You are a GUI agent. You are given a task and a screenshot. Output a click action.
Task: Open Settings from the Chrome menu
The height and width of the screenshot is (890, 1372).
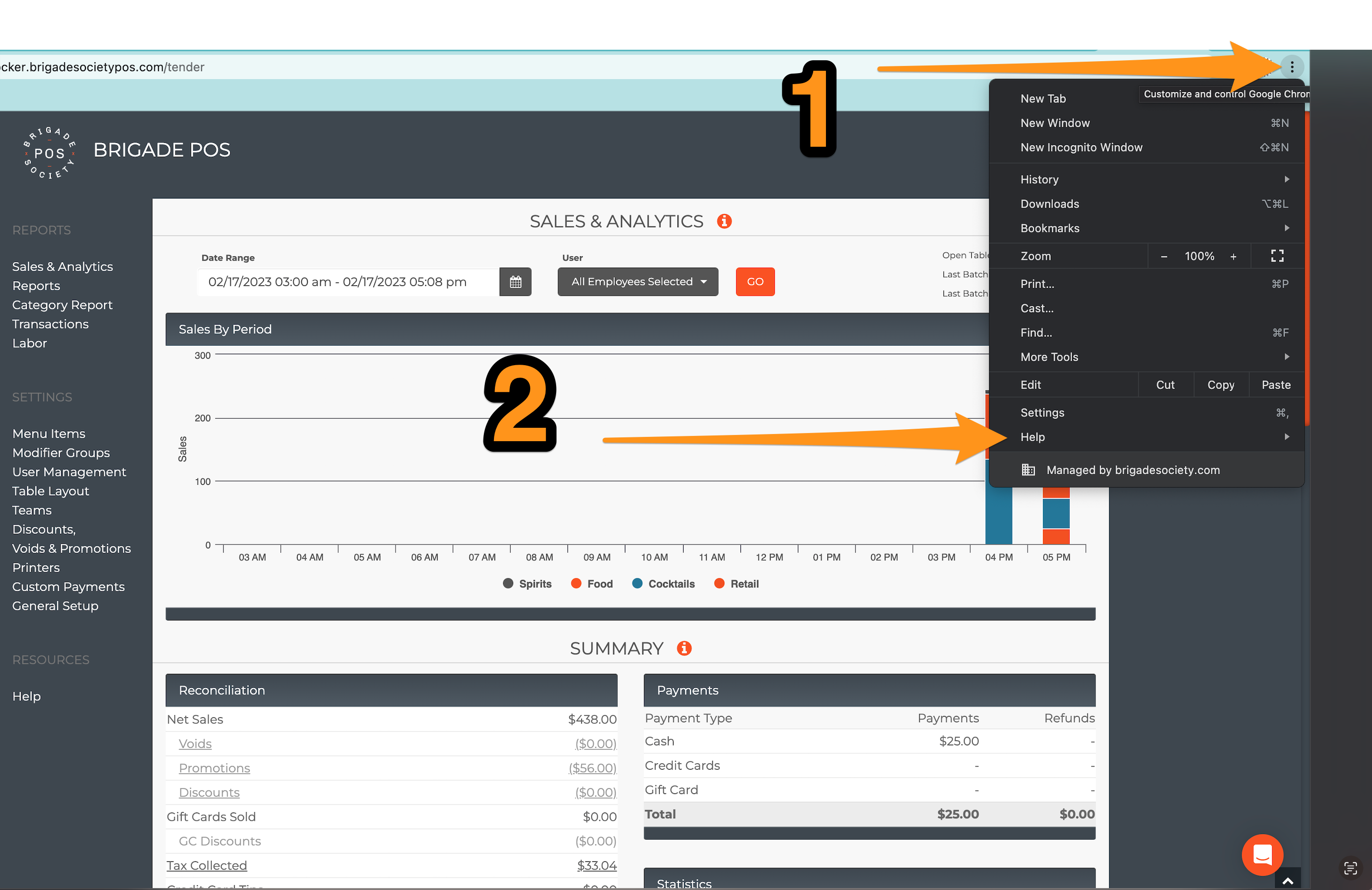[x=1042, y=413]
